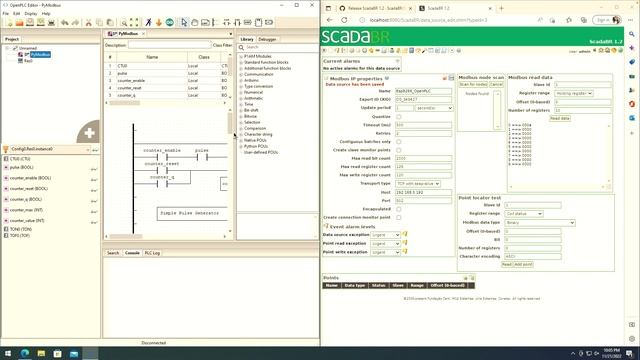Image resolution: width=640 pixels, height=360 pixels.
Task: Click Cancel button in Modbus node scan
Action: tap(496, 84)
